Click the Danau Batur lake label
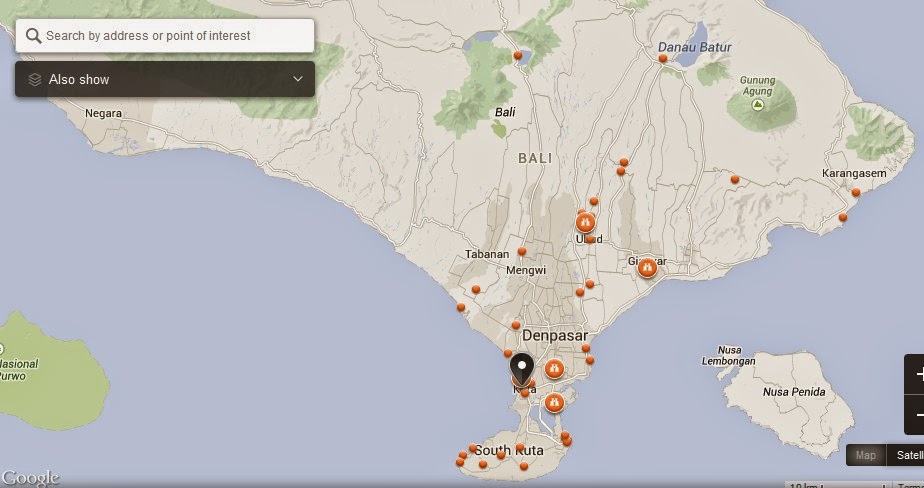The image size is (924, 488). (x=695, y=47)
